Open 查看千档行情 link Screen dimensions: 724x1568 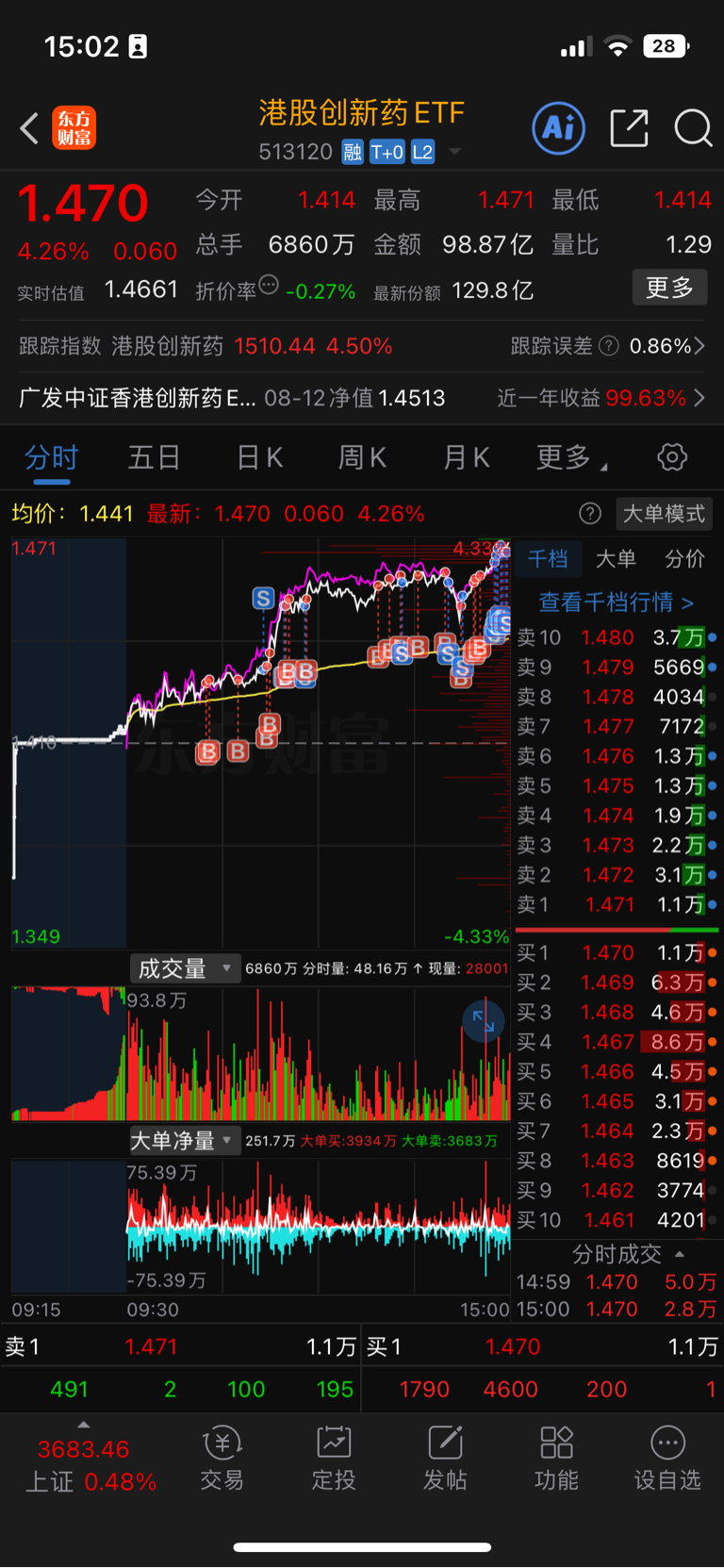pos(616,602)
